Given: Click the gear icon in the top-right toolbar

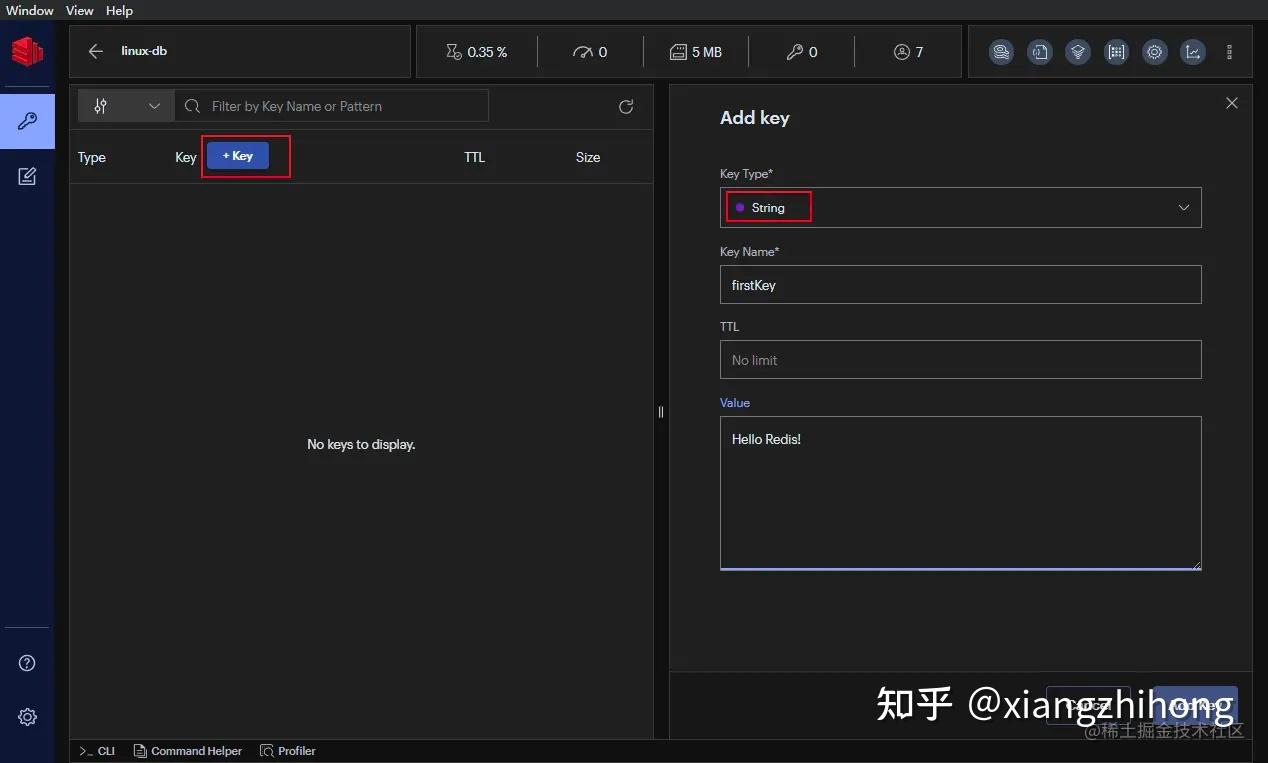Looking at the screenshot, I should (x=1155, y=51).
